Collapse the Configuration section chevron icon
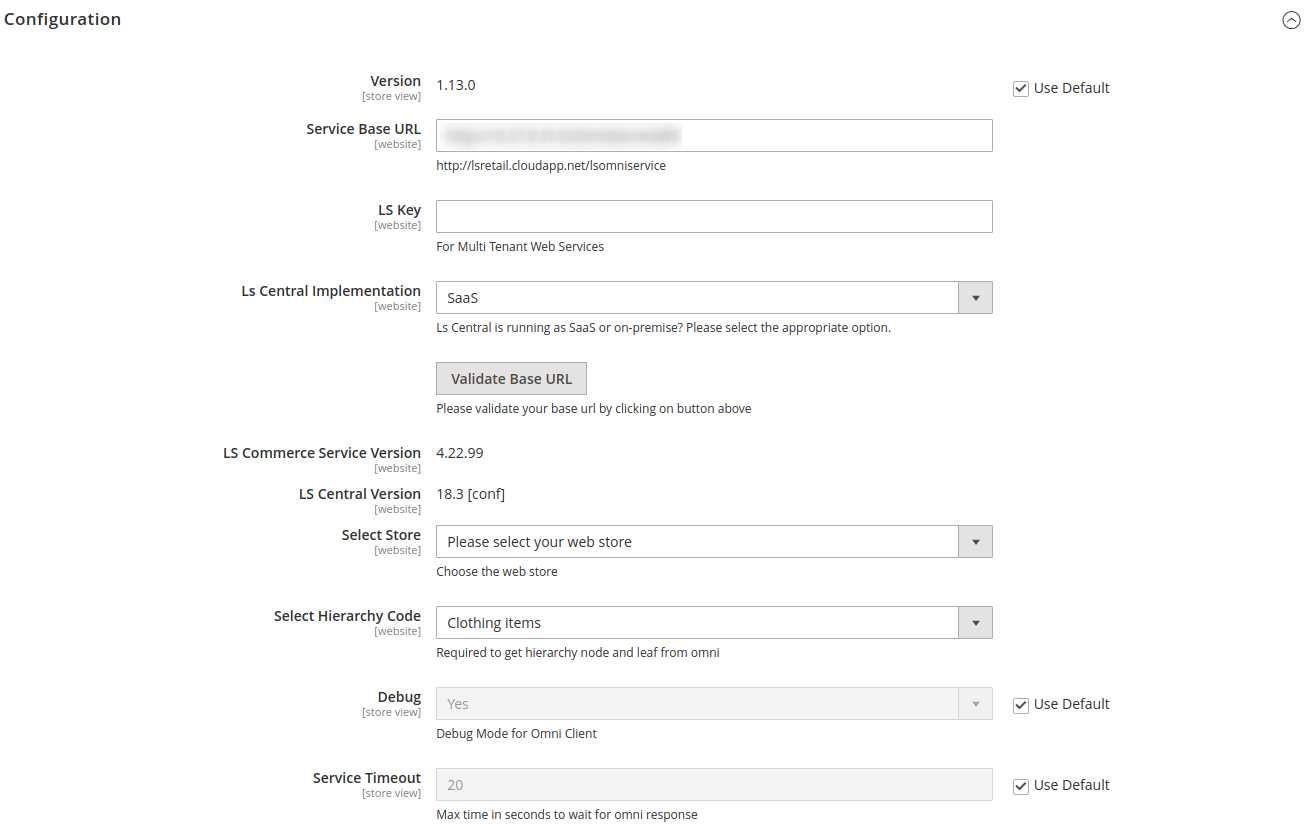This screenshot has height=831, width=1315. tap(1291, 20)
